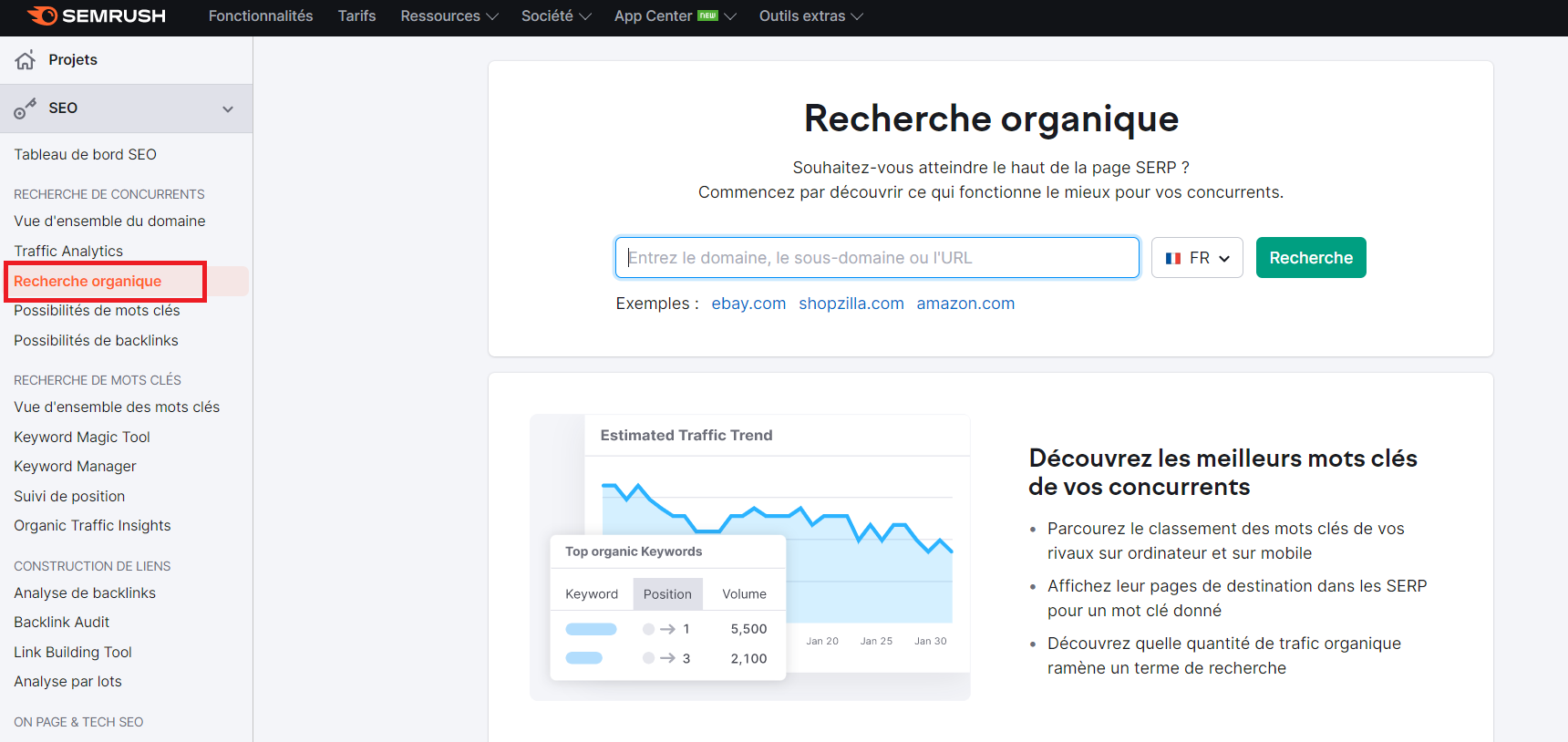
Task: Click the Volume column header in preview
Action: [744, 594]
